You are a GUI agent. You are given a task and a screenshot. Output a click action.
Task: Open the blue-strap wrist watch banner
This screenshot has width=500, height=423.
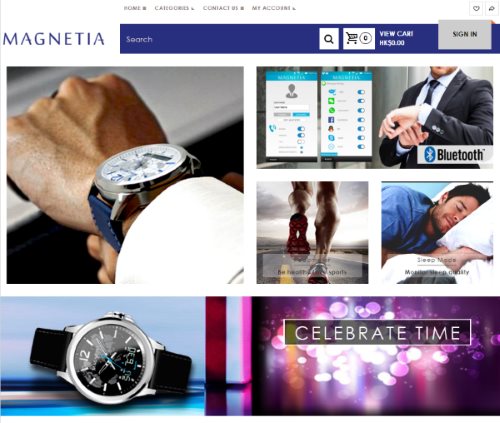pyautogui.click(x=125, y=175)
